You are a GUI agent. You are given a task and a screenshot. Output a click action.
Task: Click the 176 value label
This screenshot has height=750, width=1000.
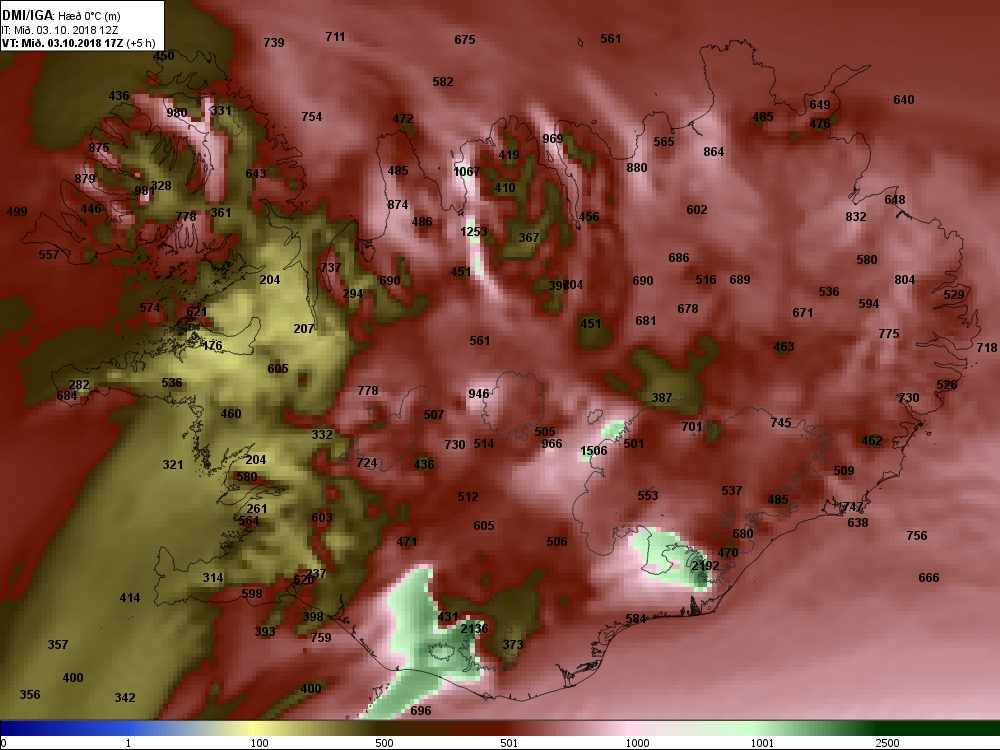pos(212,346)
